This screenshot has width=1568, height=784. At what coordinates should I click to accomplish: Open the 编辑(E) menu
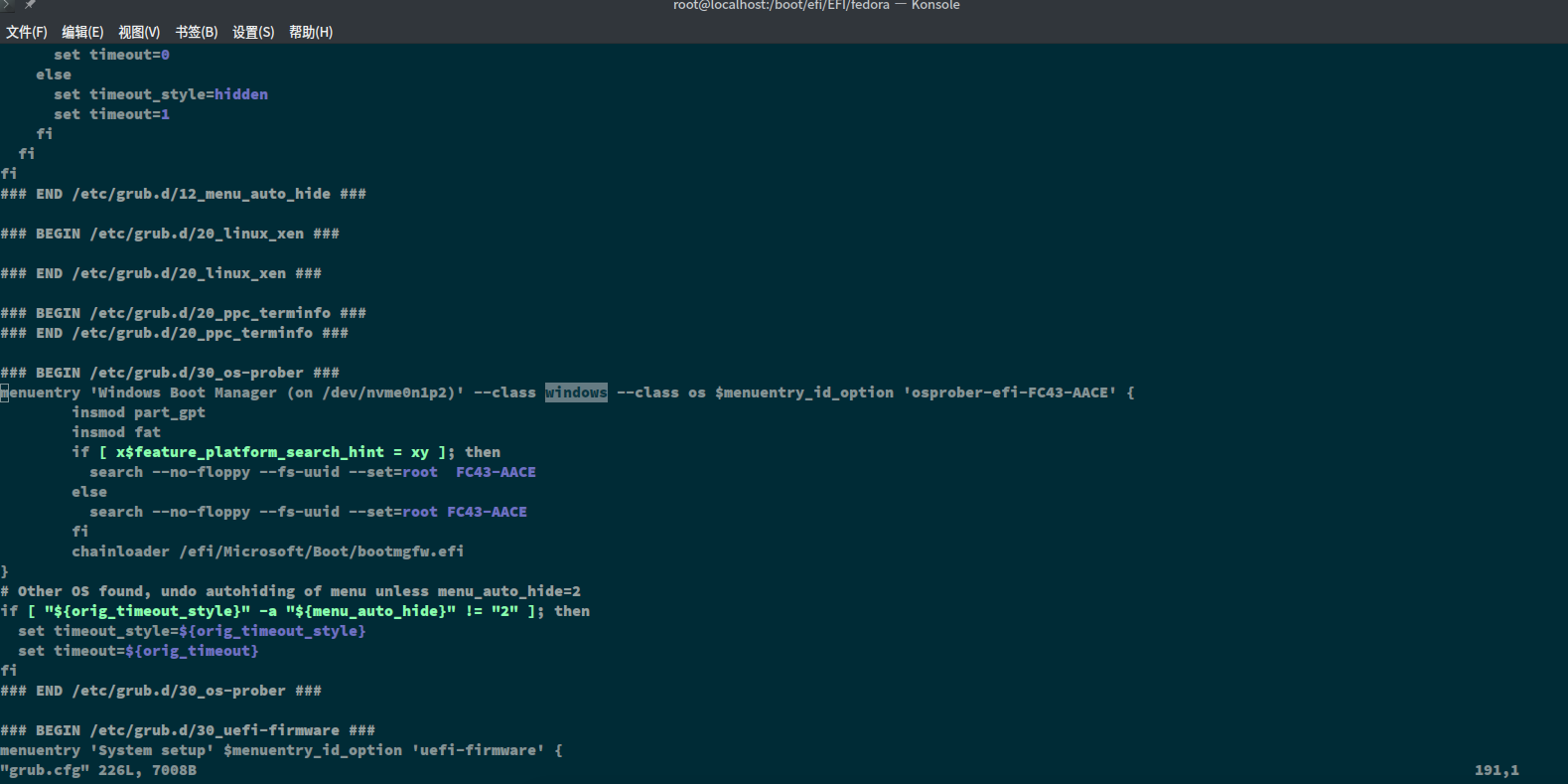click(x=82, y=32)
